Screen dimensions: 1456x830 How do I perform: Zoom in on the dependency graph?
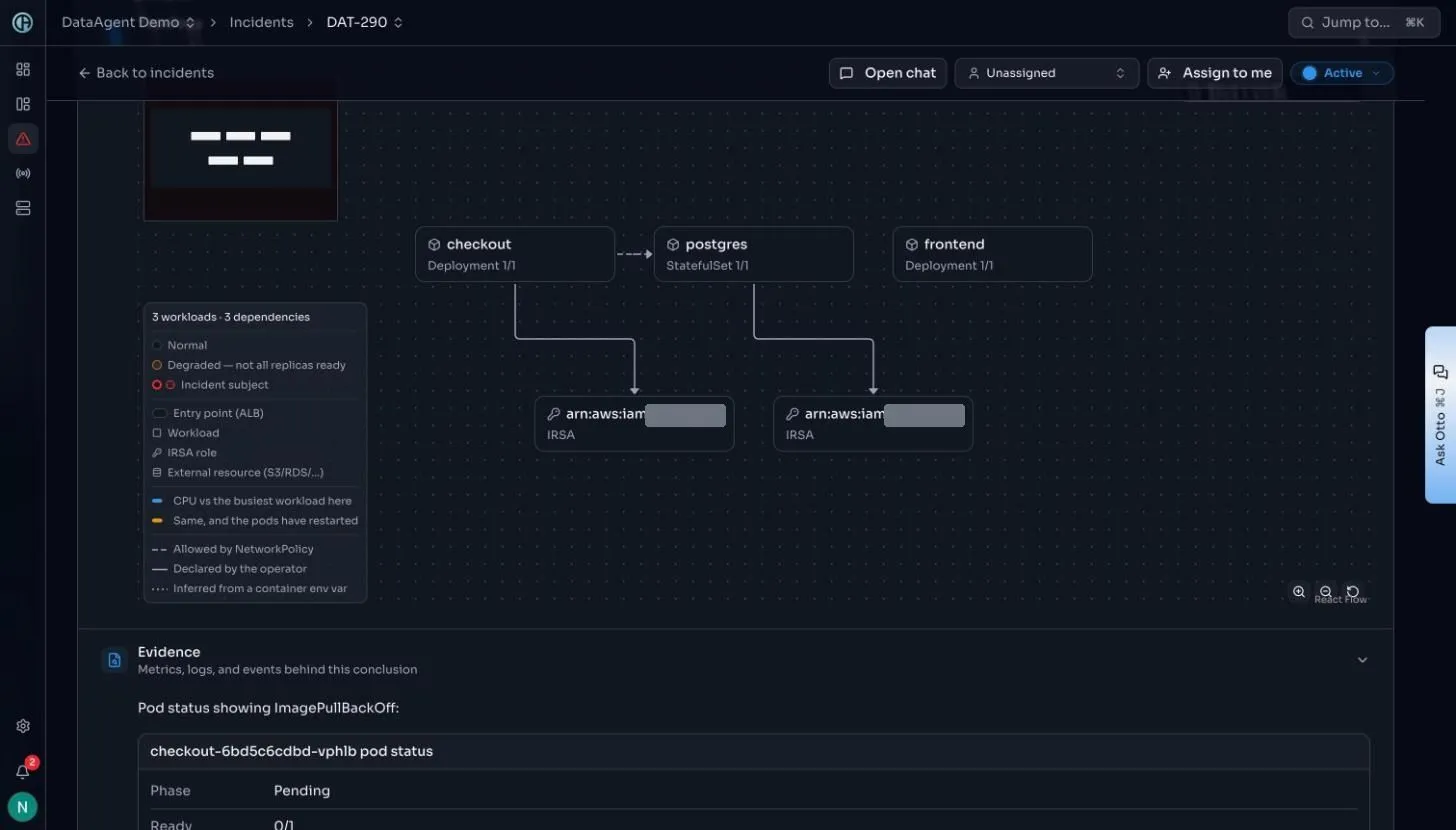pos(1299,592)
